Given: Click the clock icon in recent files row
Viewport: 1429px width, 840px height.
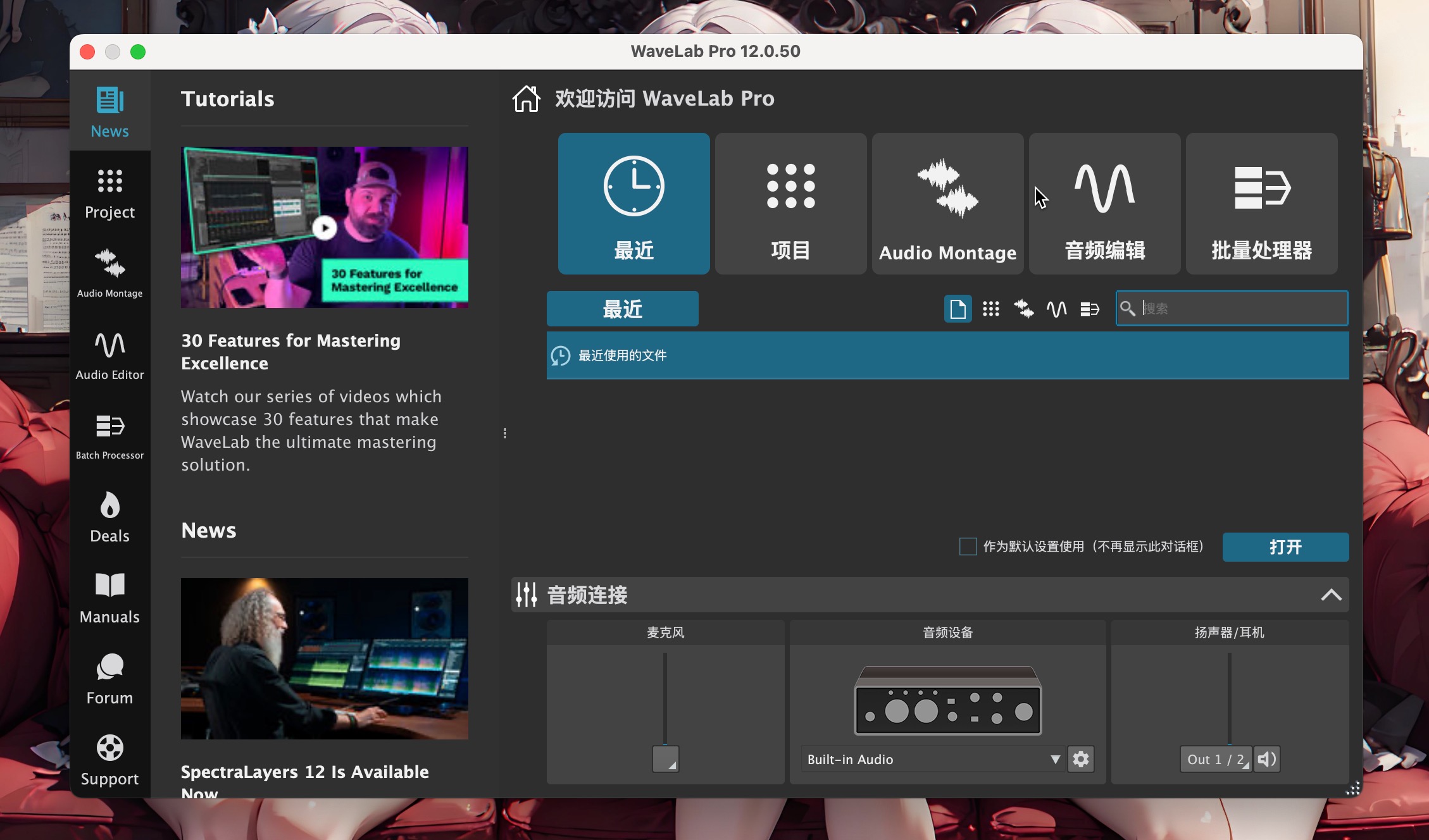Looking at the screenshot, I should coord(560,355).
